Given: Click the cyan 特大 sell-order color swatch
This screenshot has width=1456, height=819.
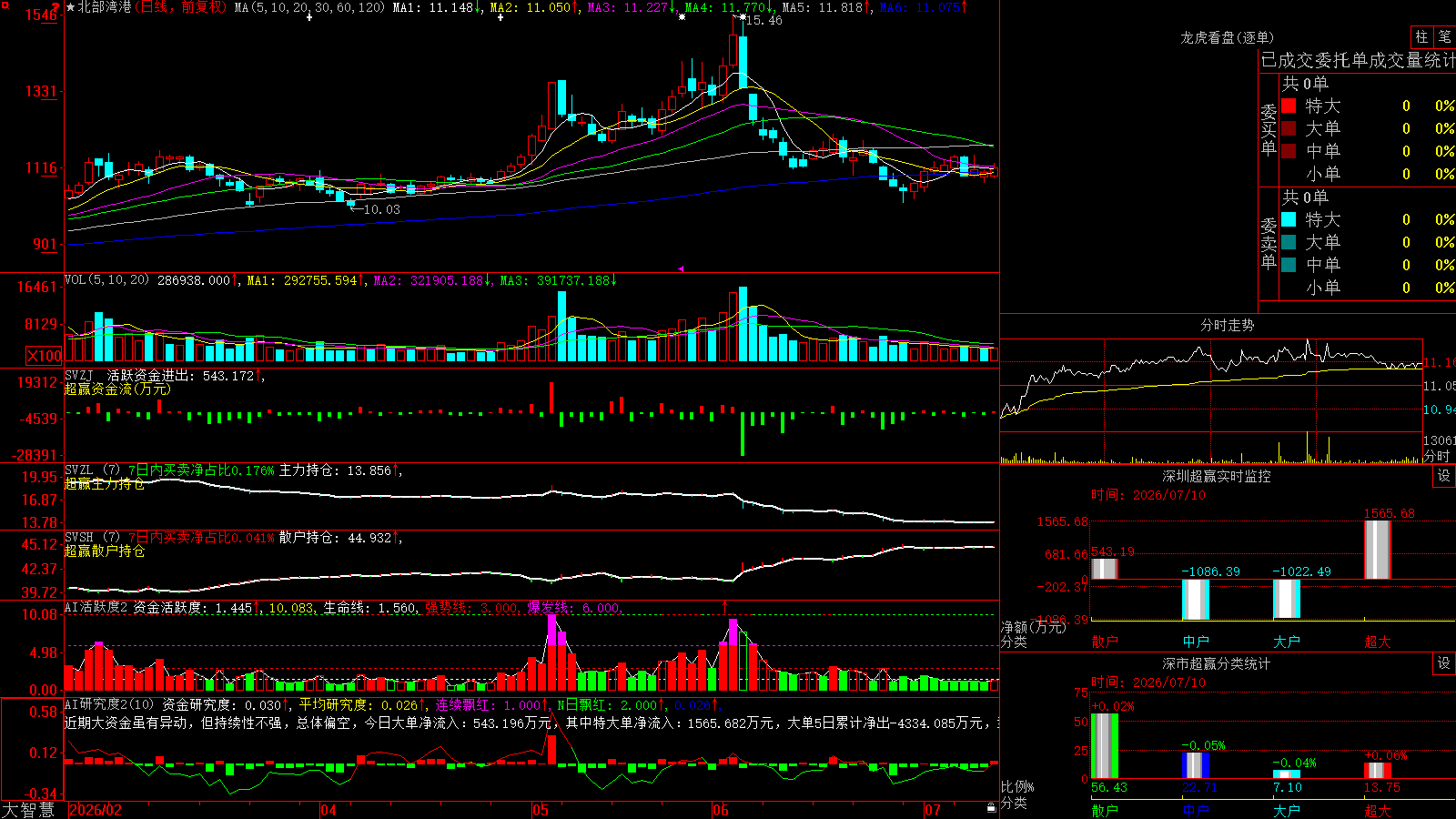Looking at the screenshot, I should click(x=1289, y=219).
